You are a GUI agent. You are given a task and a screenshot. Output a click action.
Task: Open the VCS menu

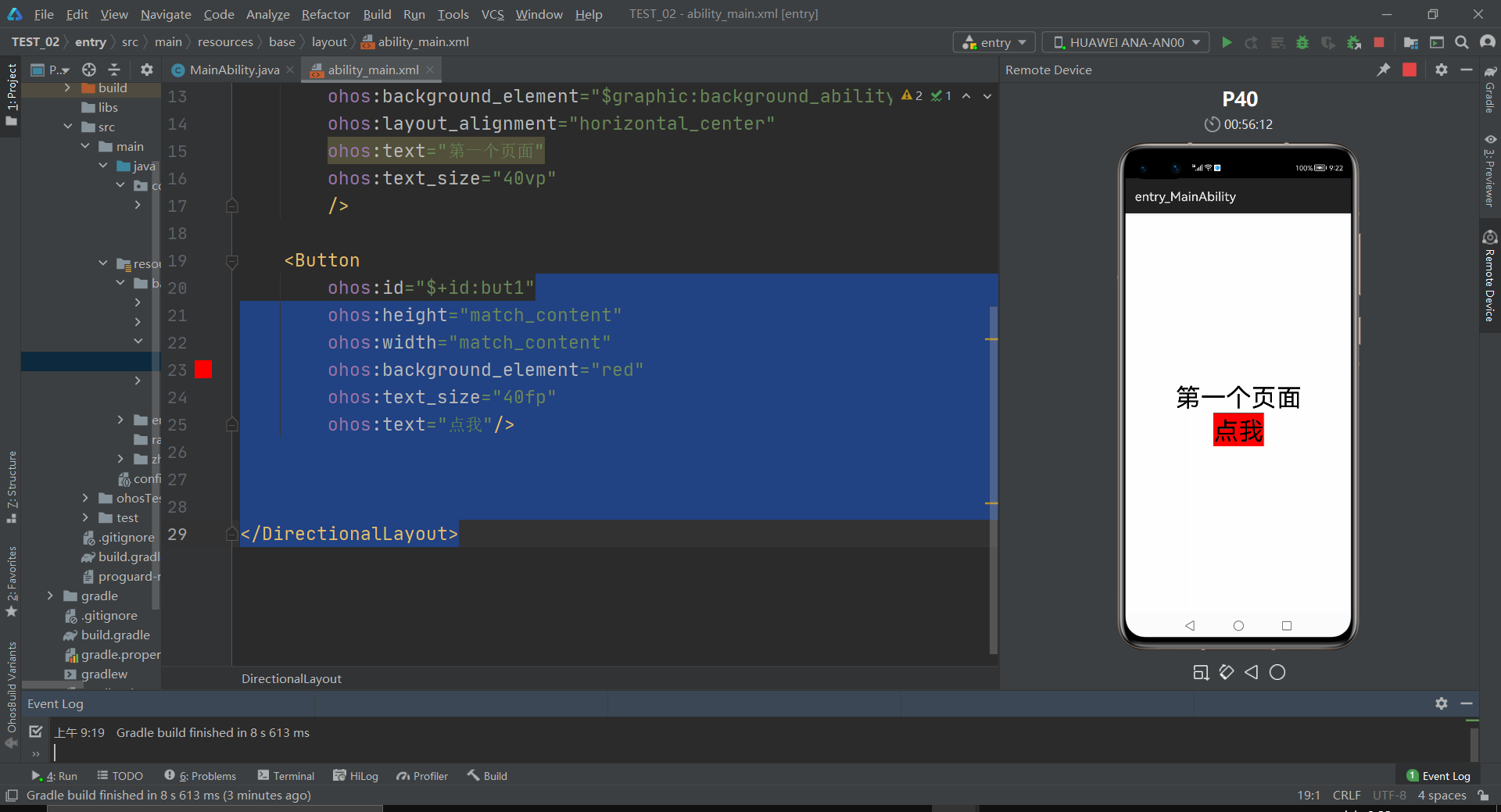pos(493,14)
